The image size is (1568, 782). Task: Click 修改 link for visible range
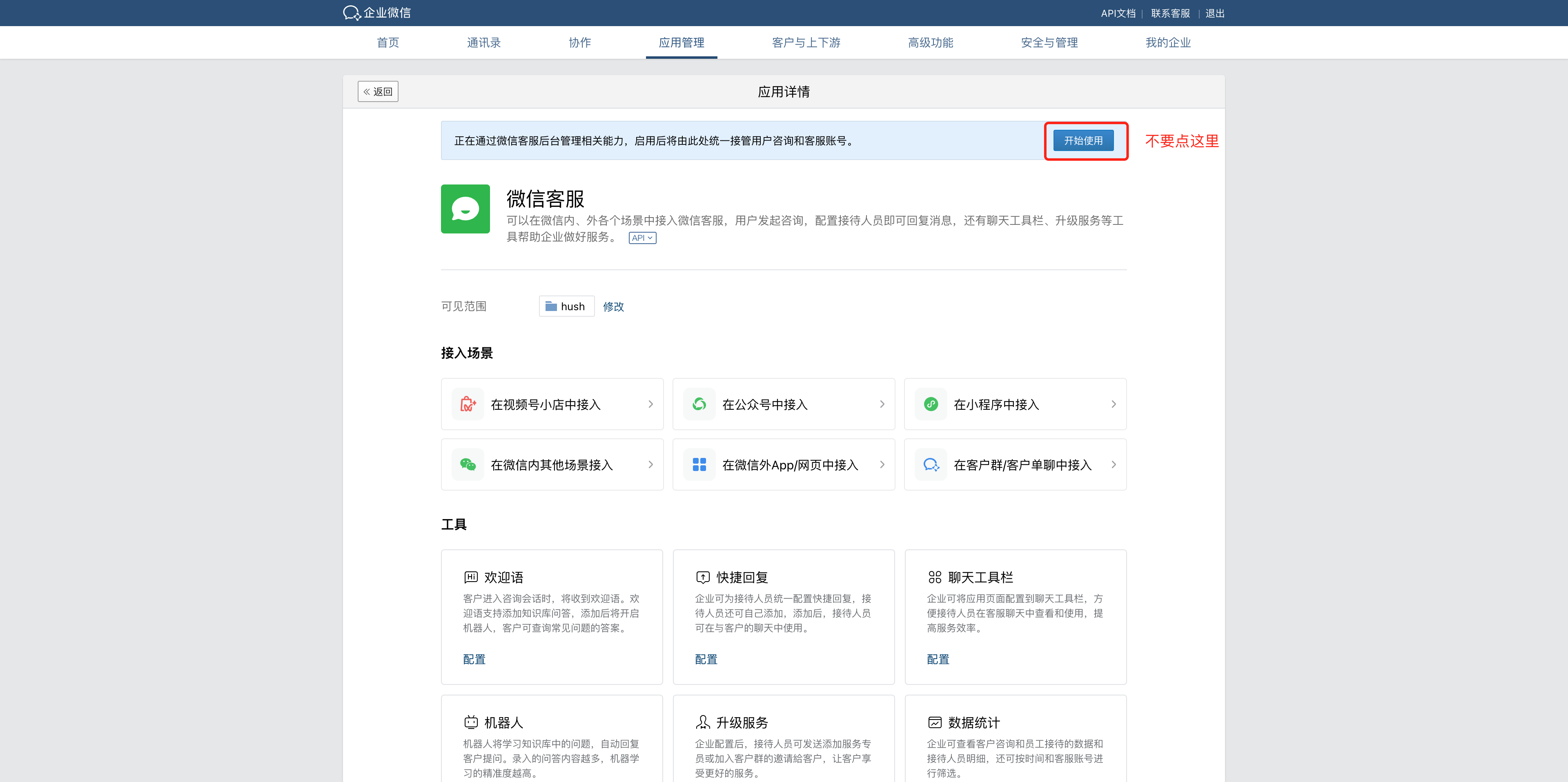coord(613,306)
